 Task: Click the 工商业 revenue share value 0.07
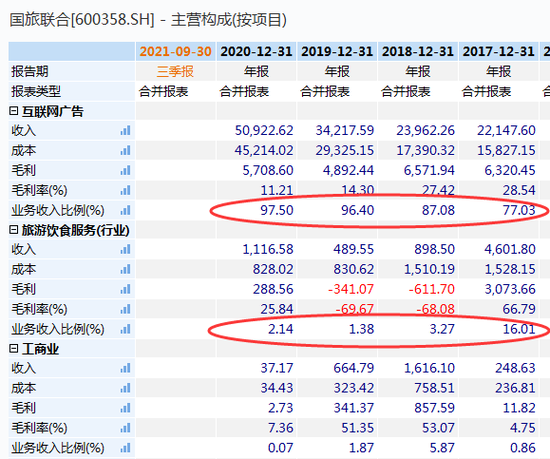click(x=281, y=448)
